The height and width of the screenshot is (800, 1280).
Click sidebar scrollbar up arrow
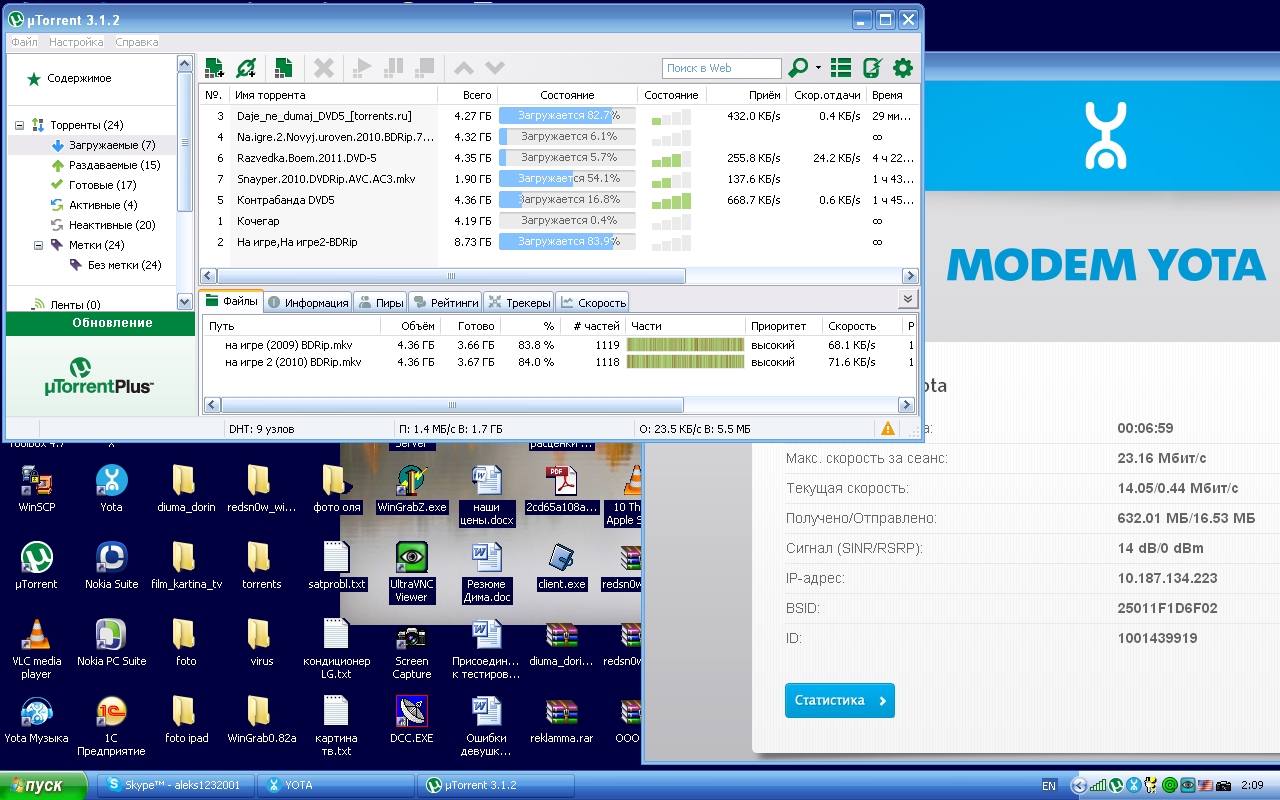pyautogui.click(x=185, y=63)
